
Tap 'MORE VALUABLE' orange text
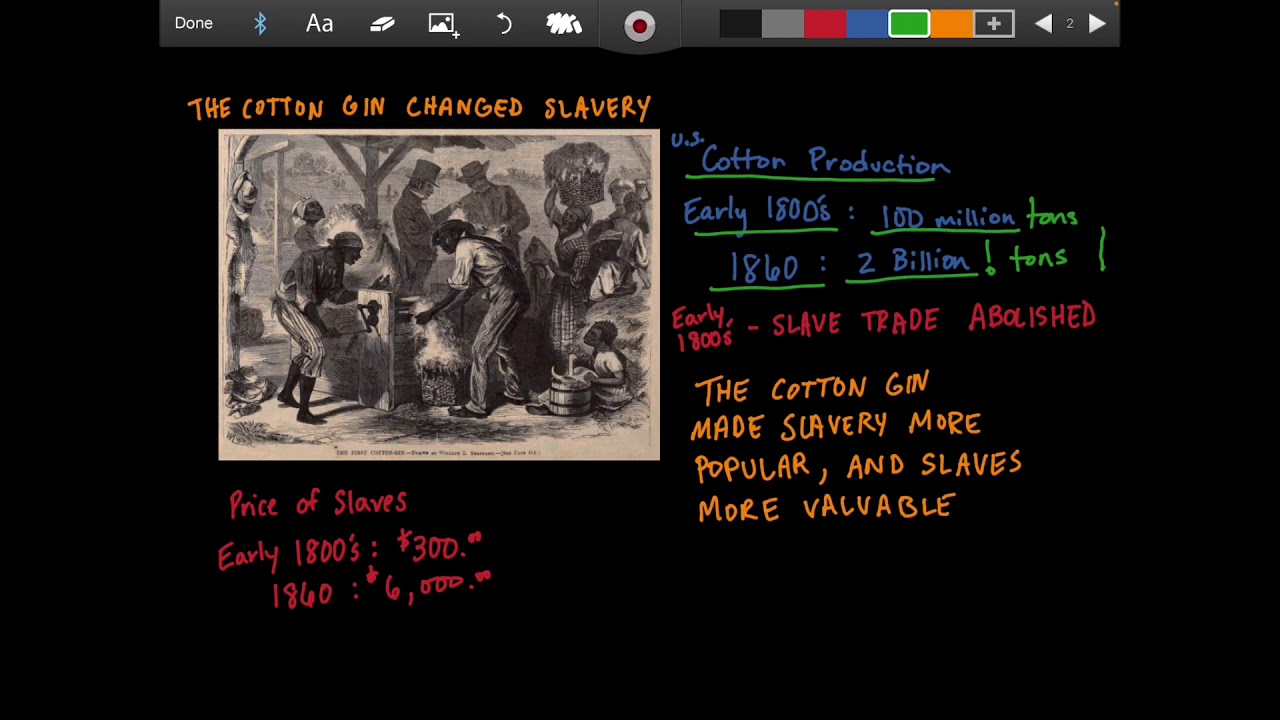(x=826, y=508)
